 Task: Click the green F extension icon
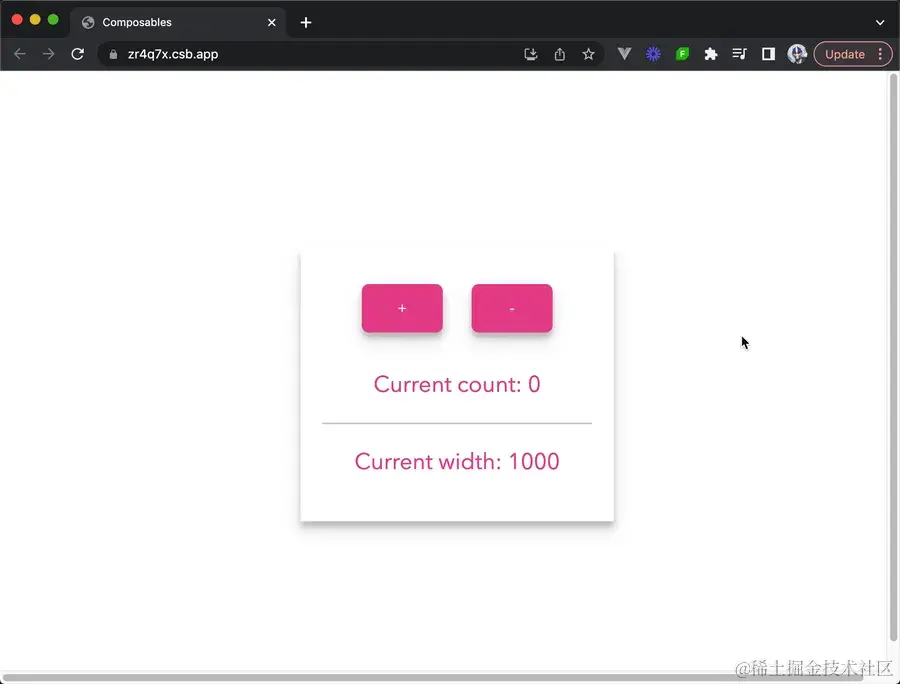tap(681, 54)
